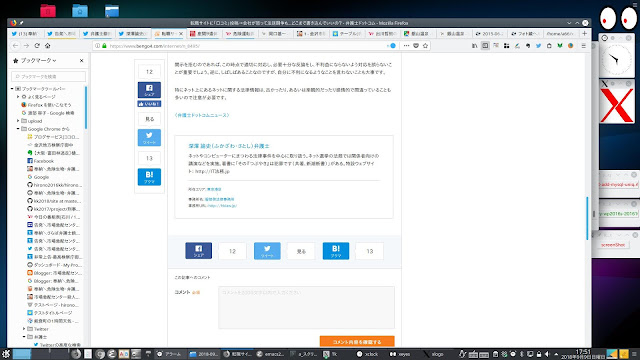Screen dimensions: 640x360
Task: Collapse the Google Chrome から folder
Action: [18, 129]
